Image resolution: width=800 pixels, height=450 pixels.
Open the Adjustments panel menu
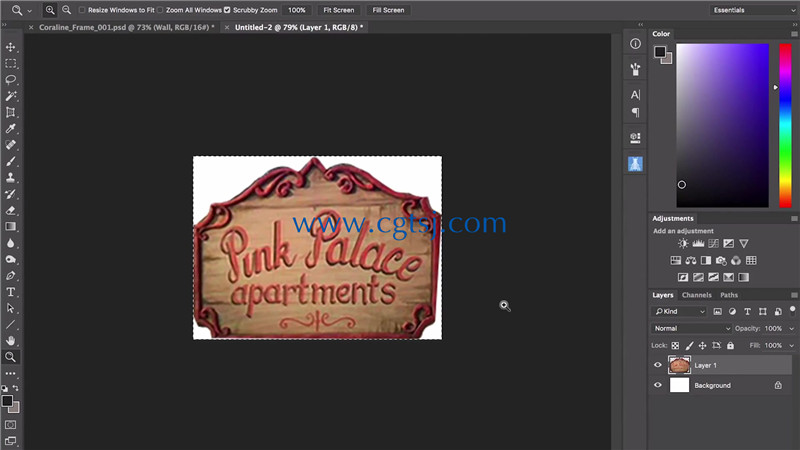click(x=794, y=218)
